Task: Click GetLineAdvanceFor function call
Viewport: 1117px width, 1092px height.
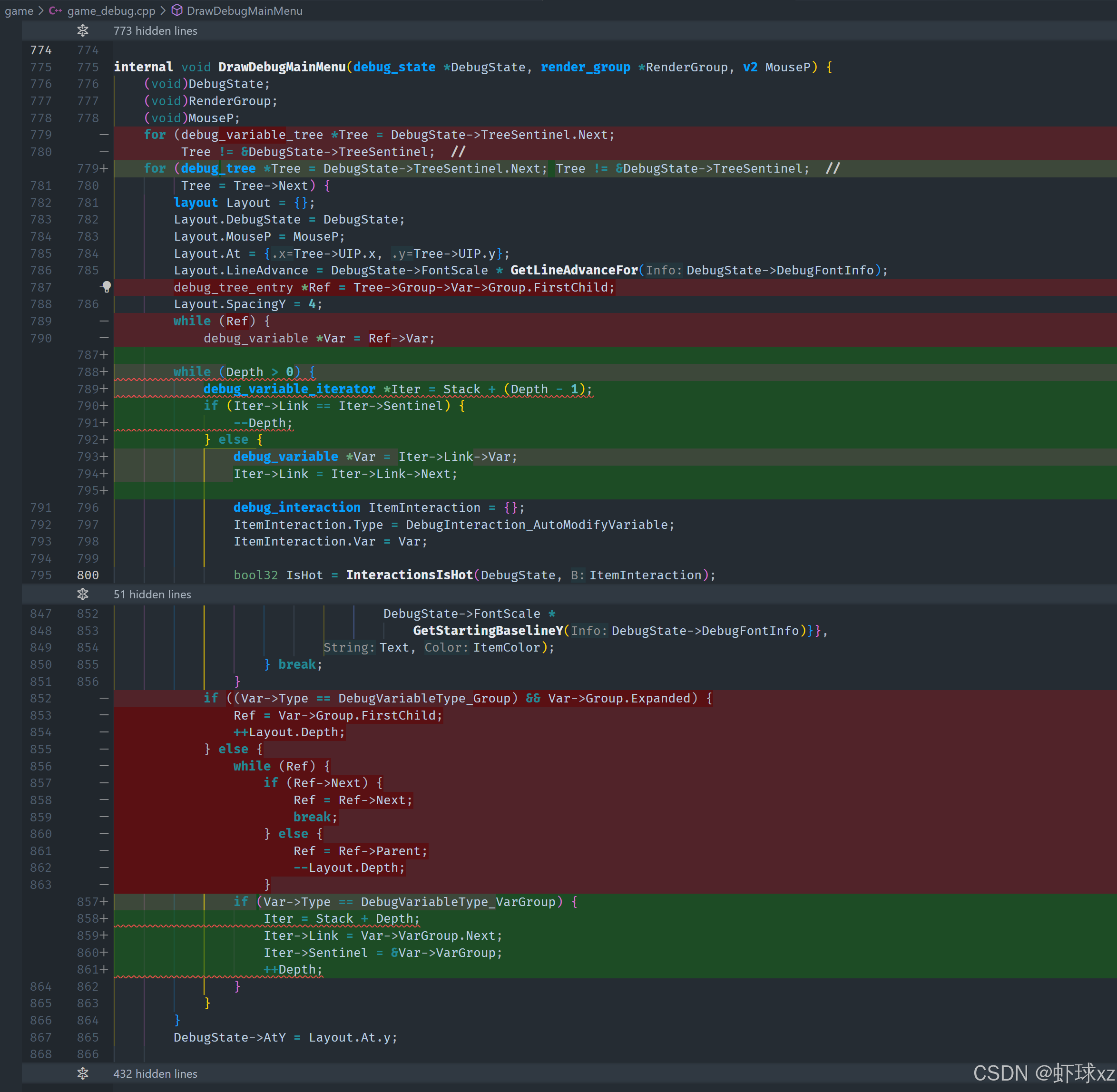Action: (574, 270)
